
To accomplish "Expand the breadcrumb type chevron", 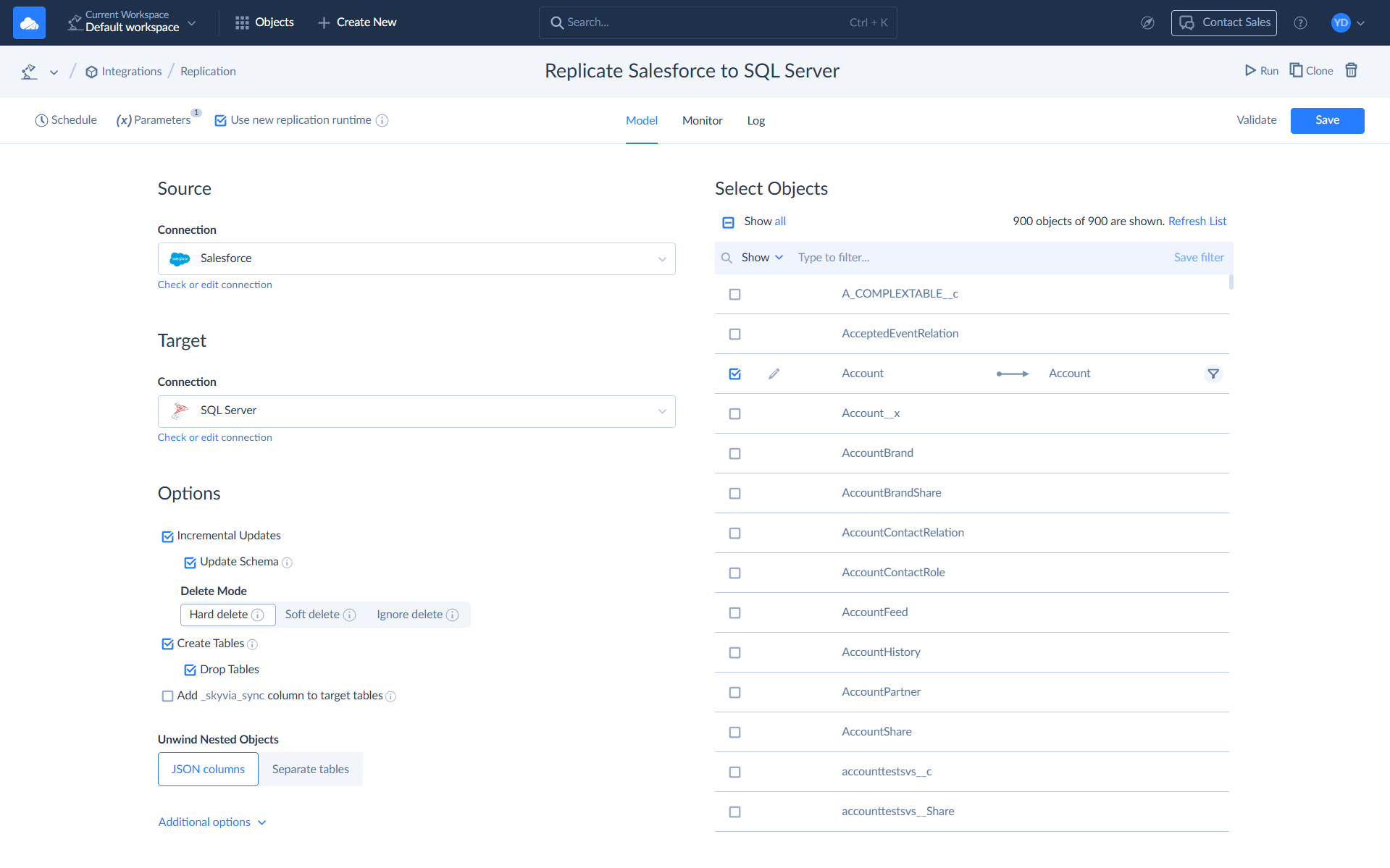I will pos(54,72).
